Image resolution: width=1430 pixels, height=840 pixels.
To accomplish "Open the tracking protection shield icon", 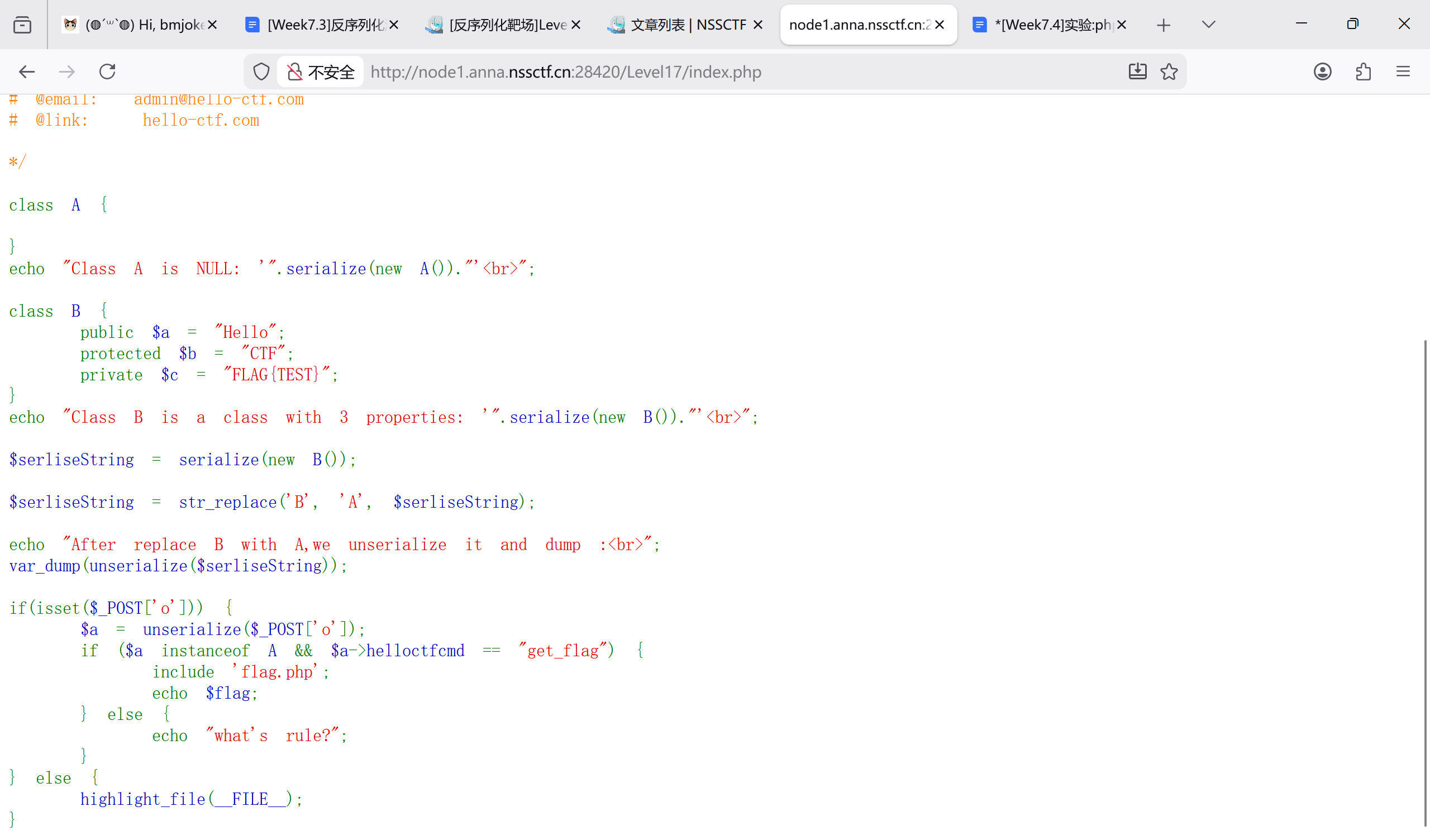I will click(x=261, y=72).
